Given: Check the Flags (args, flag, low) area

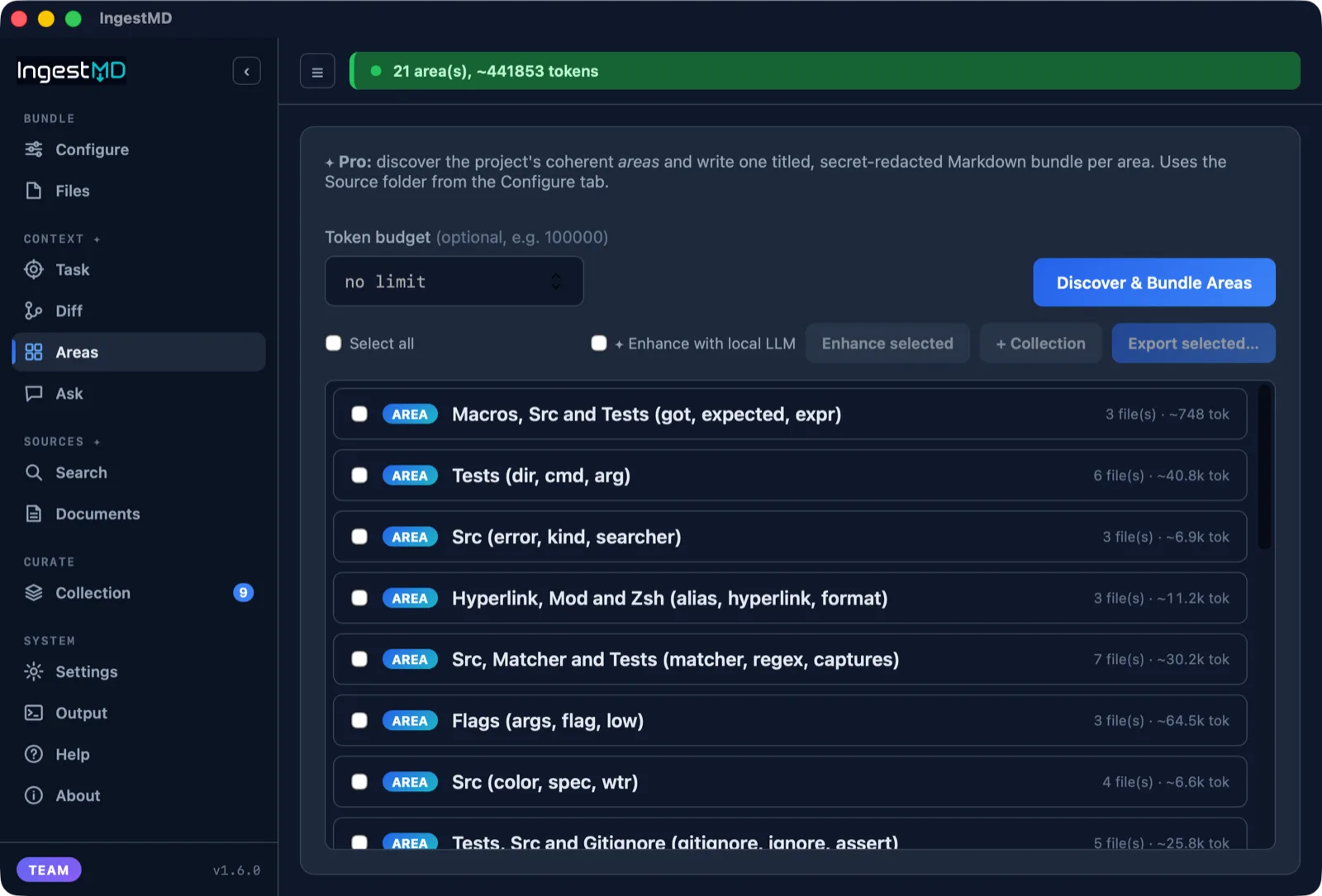Looking at the screenshot, I should pos(359,720).
